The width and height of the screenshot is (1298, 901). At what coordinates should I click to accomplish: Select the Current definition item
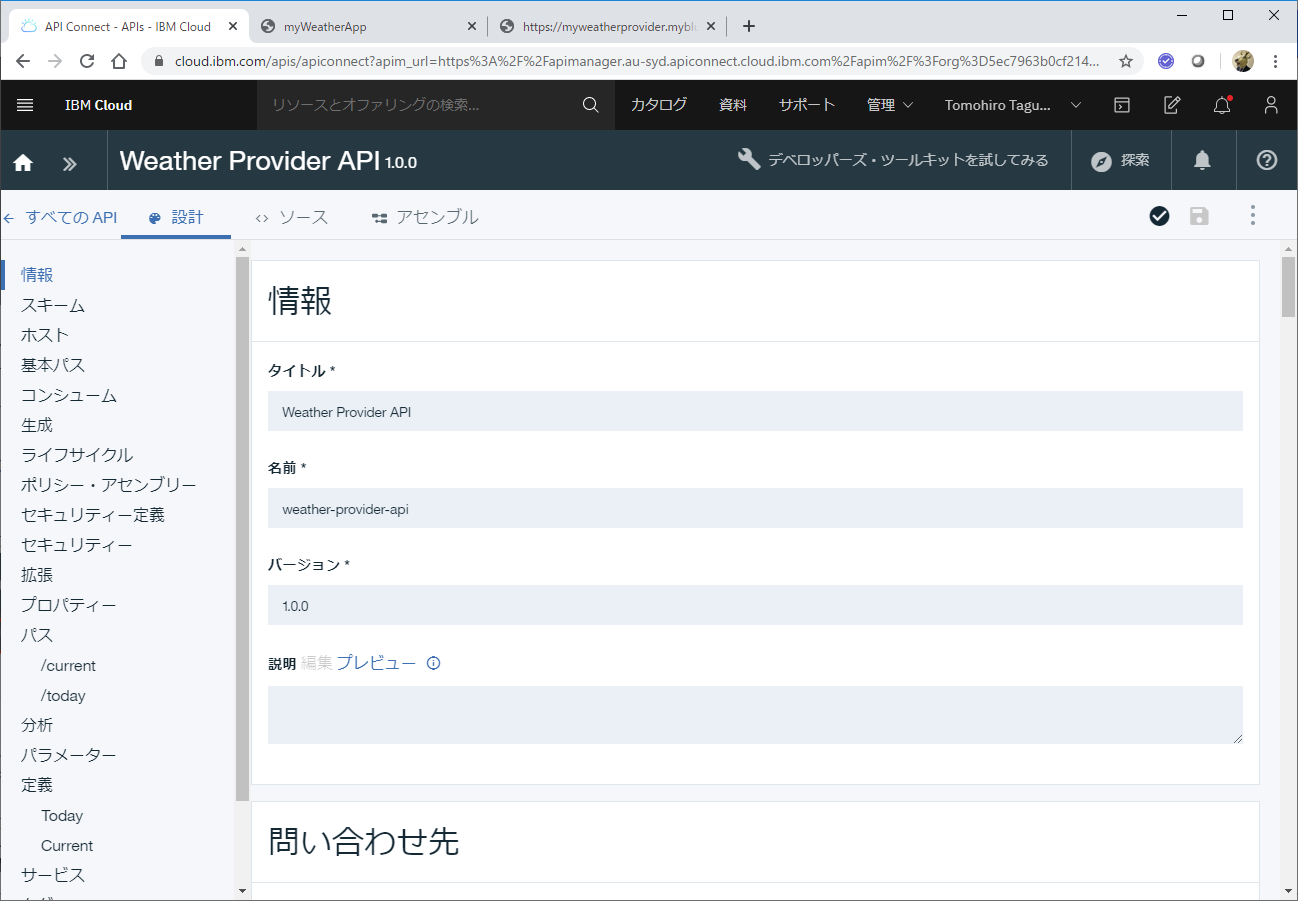[x=67, y=845]
